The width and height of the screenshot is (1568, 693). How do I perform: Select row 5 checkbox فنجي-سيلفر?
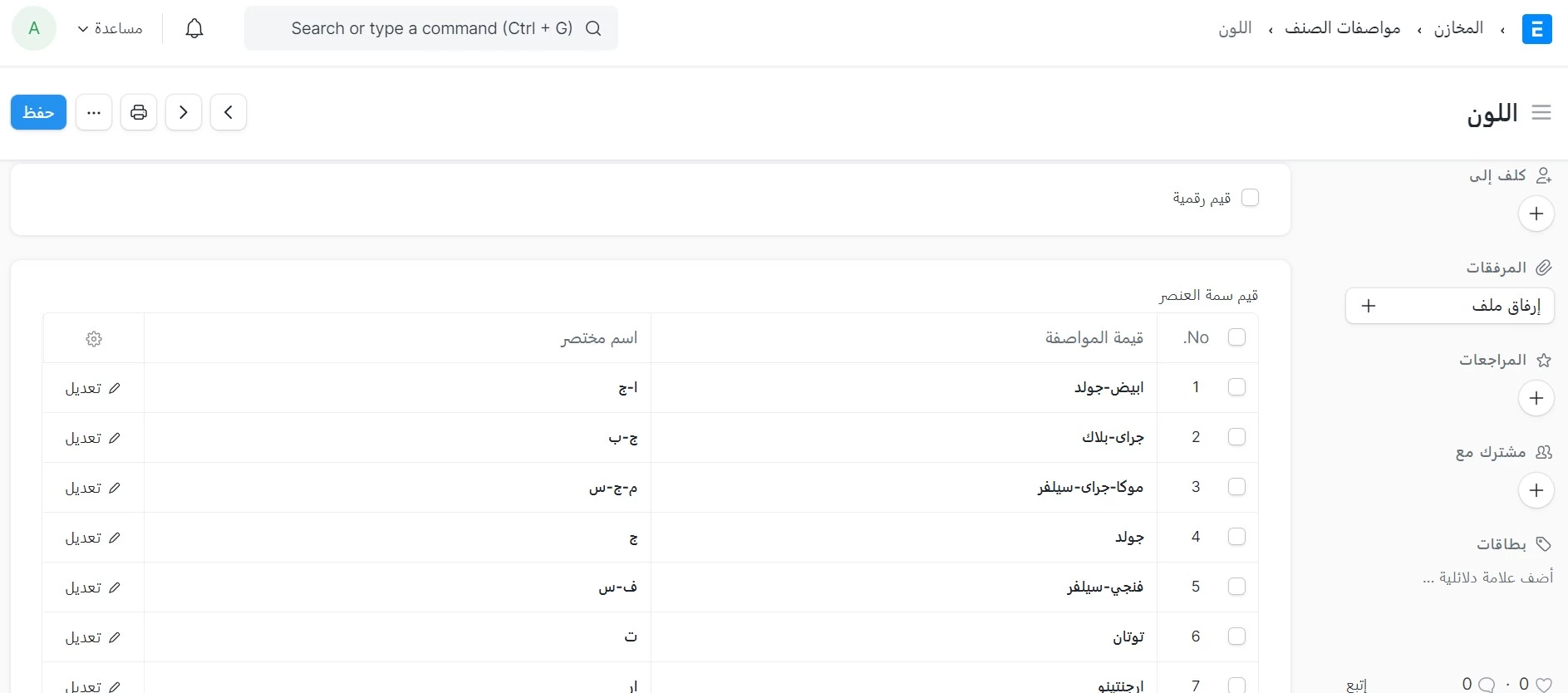tap(1236, 586)
